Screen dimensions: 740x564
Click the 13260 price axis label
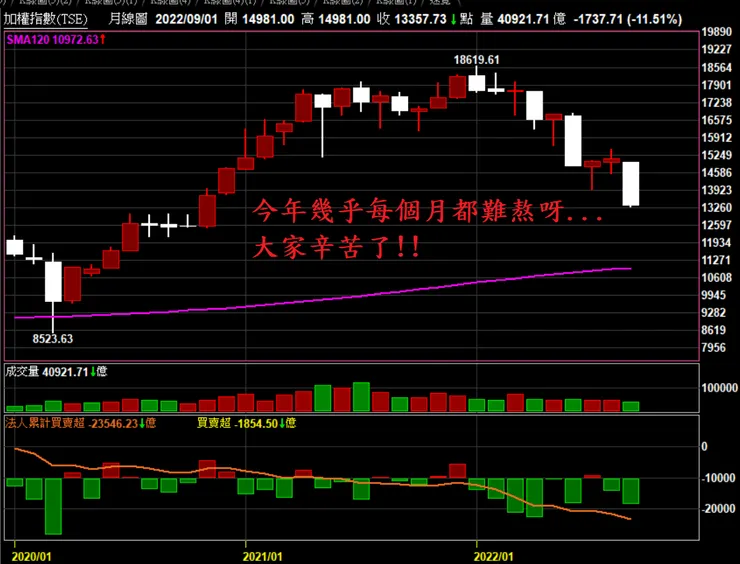[716, 208]
